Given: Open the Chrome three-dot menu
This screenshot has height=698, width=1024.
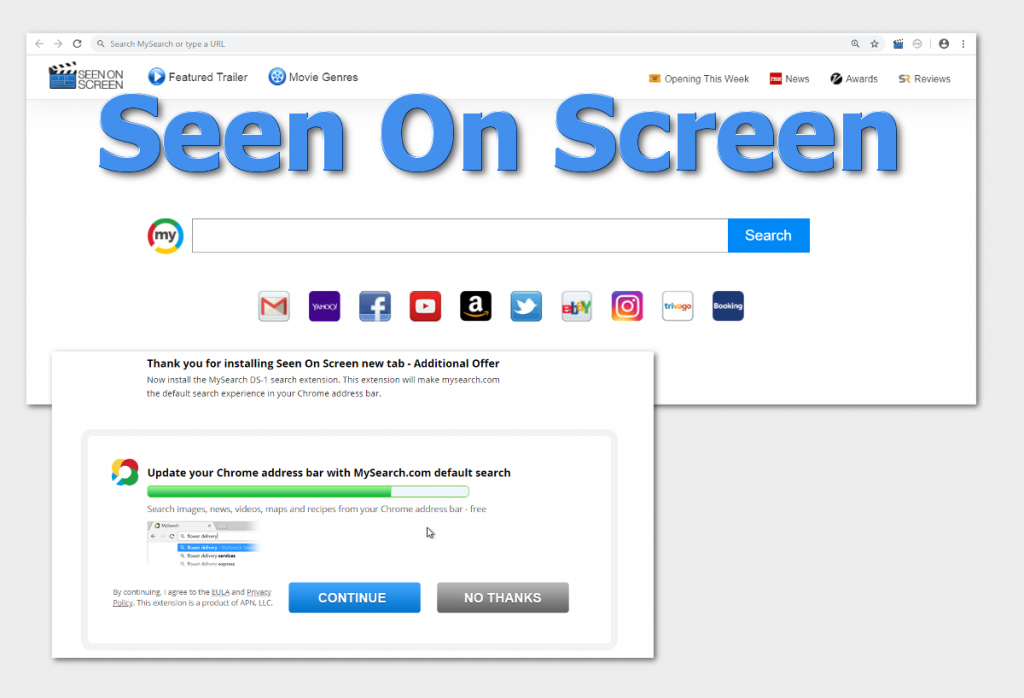Looking at the screenshot, I should tap(963, 43).
